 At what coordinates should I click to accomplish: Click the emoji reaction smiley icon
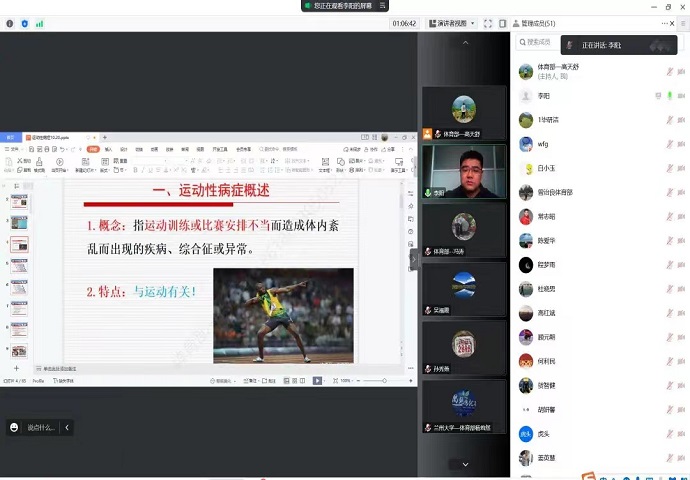coord(14,427)
